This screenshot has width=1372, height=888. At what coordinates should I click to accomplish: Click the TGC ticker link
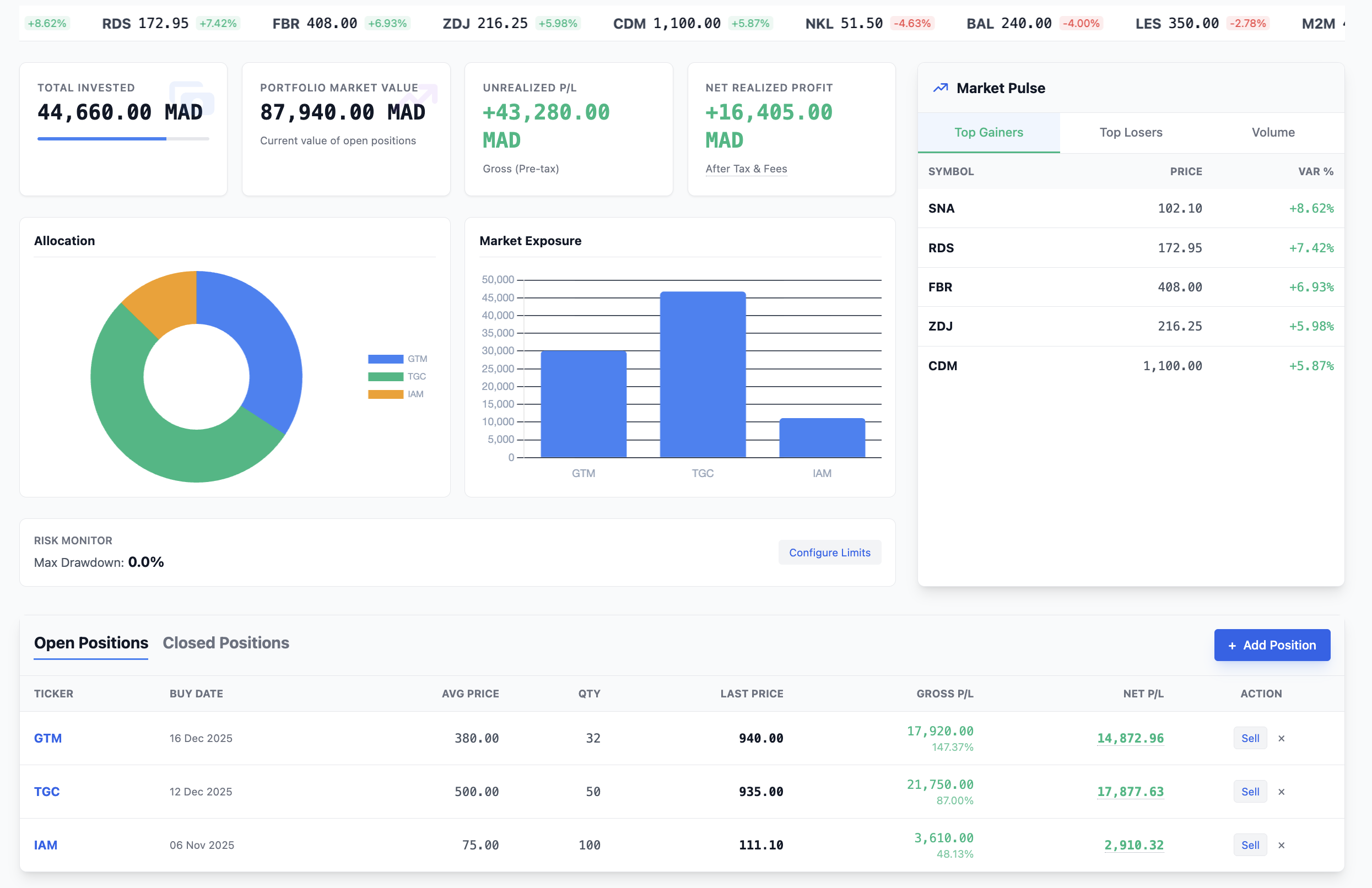click(x=47, y=791)
